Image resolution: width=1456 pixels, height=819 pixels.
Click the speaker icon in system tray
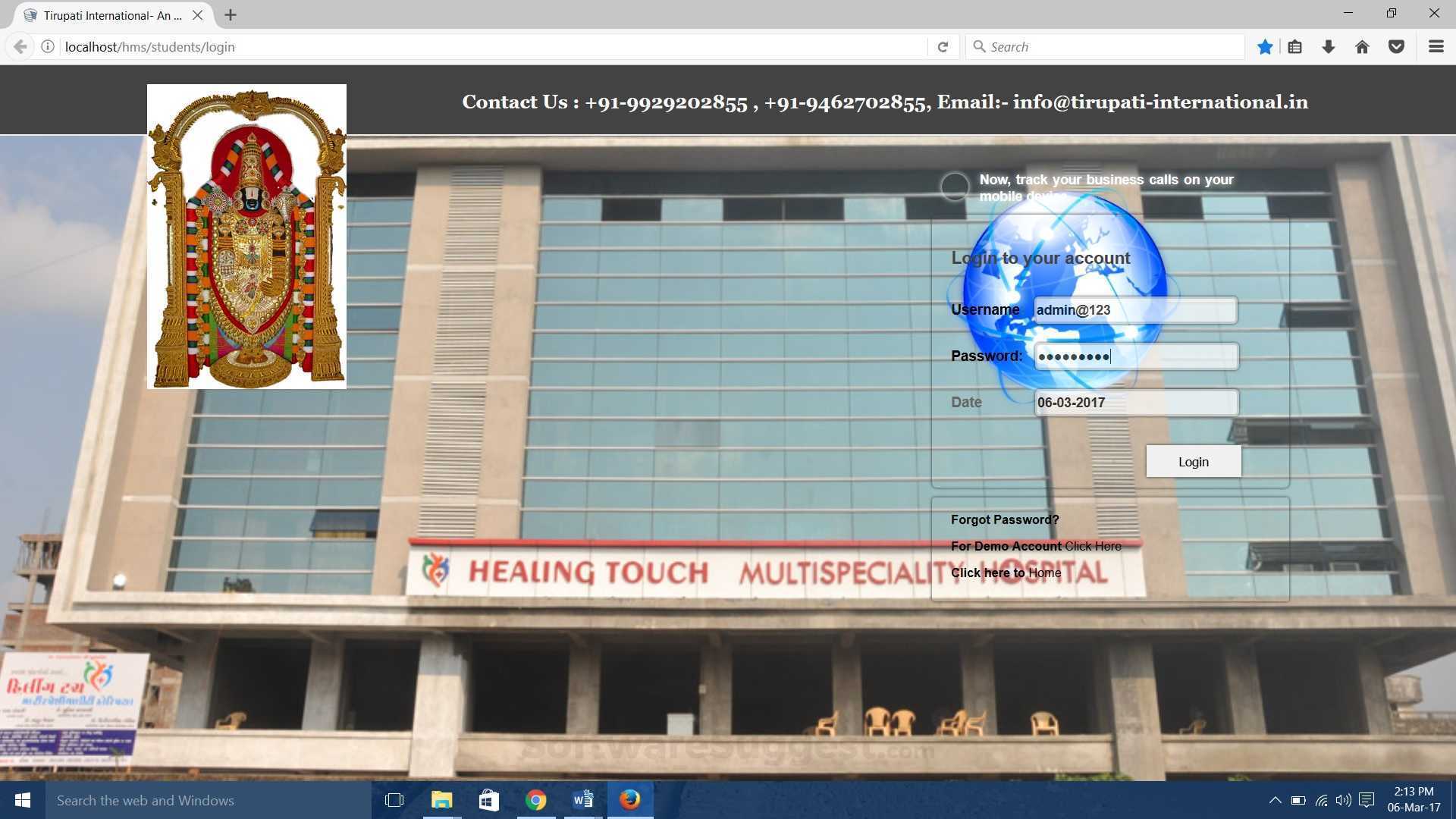coord(1343,800)
